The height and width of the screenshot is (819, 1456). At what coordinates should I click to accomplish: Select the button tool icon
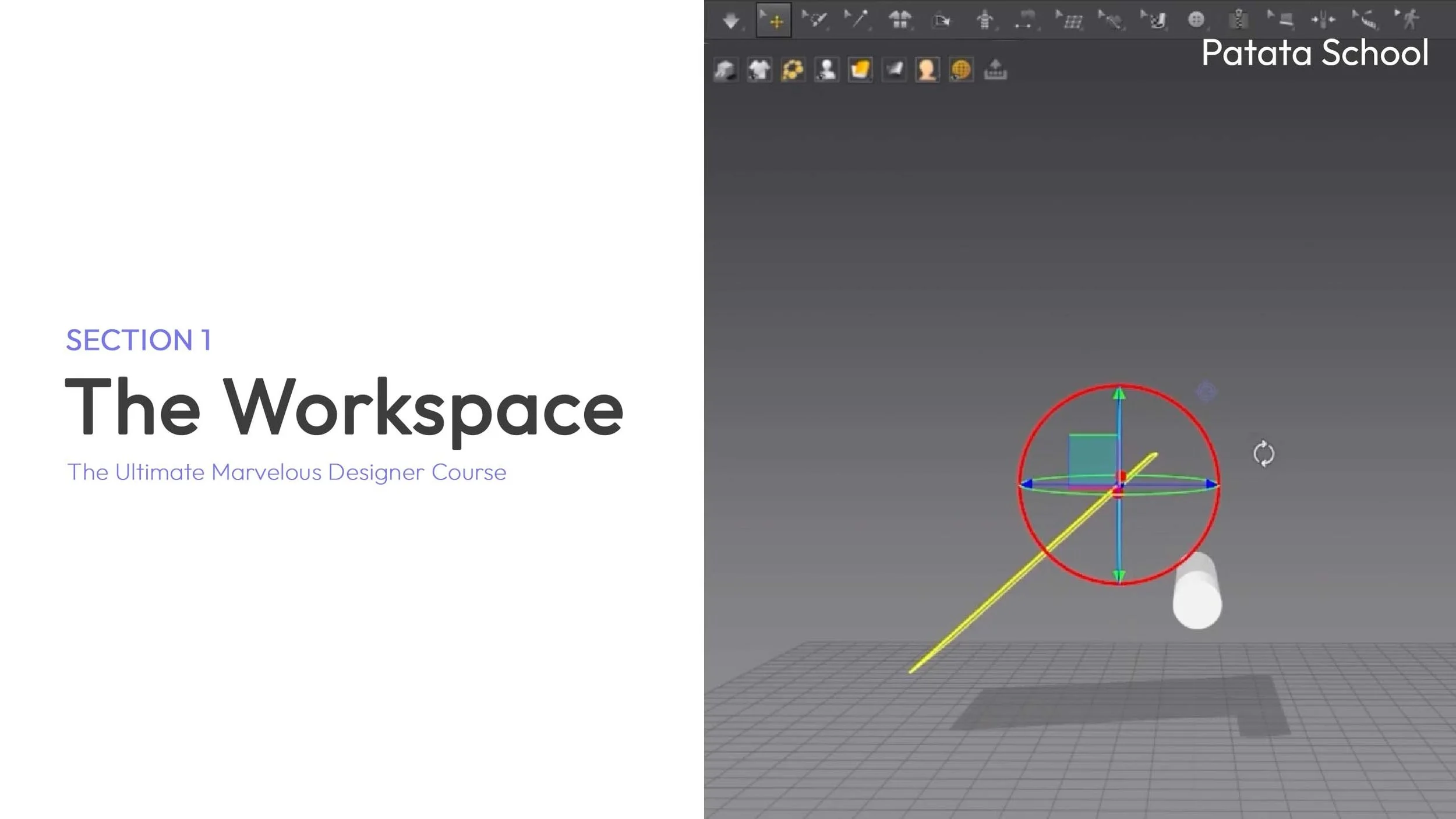click(1196, 20)
